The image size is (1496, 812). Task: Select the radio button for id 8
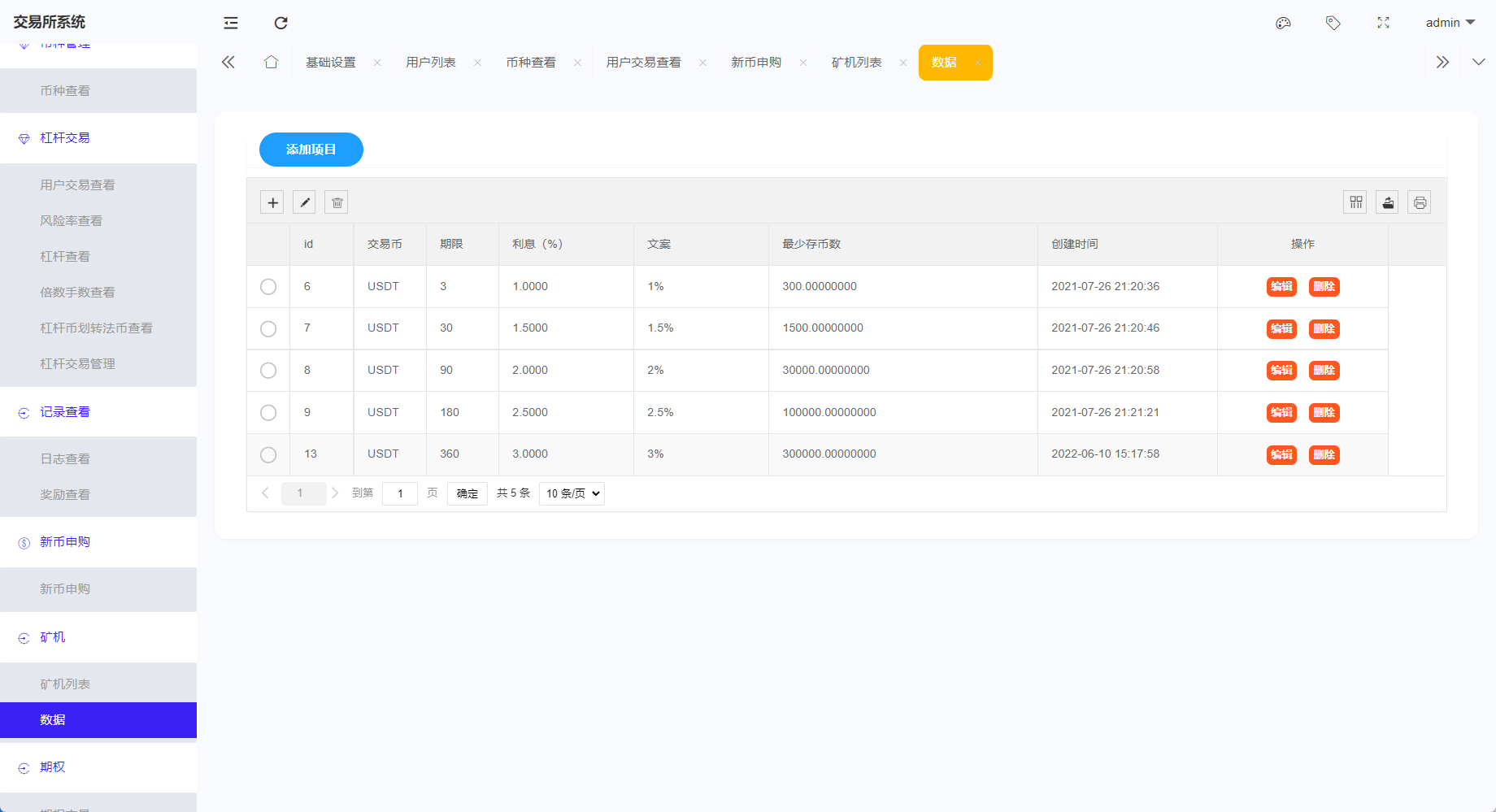click(x=268, y=371)
